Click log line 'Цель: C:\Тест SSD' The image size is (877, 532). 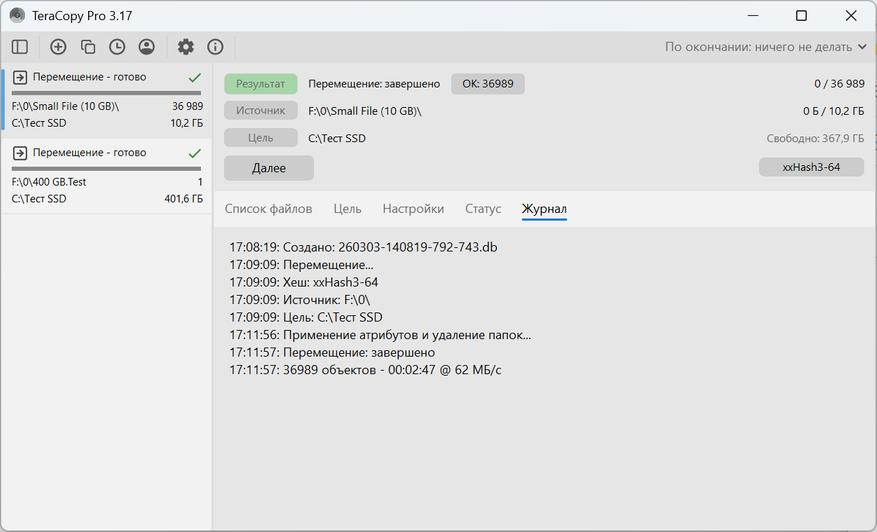pos(306,317)
